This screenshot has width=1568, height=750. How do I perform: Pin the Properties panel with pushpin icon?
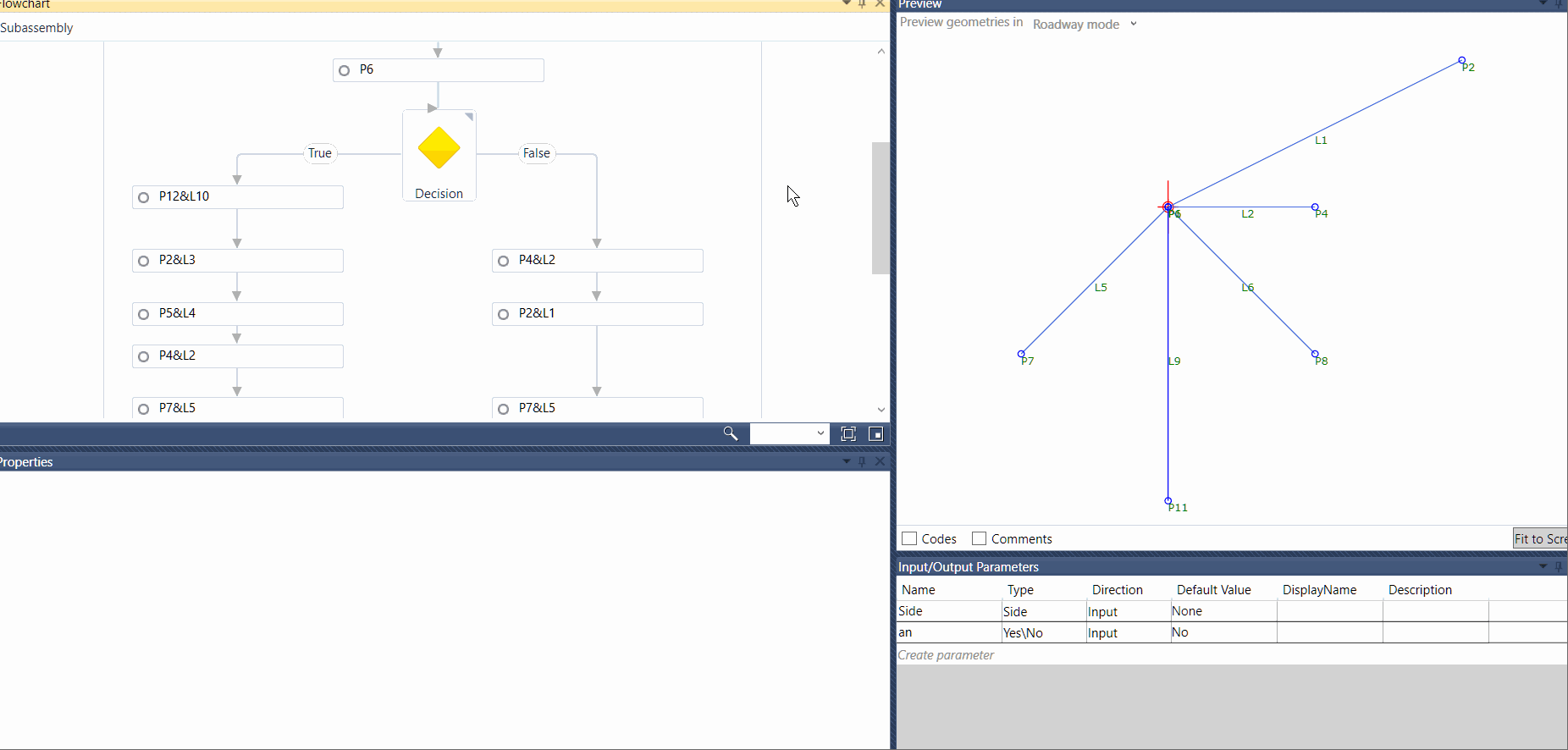pos(862,461)
